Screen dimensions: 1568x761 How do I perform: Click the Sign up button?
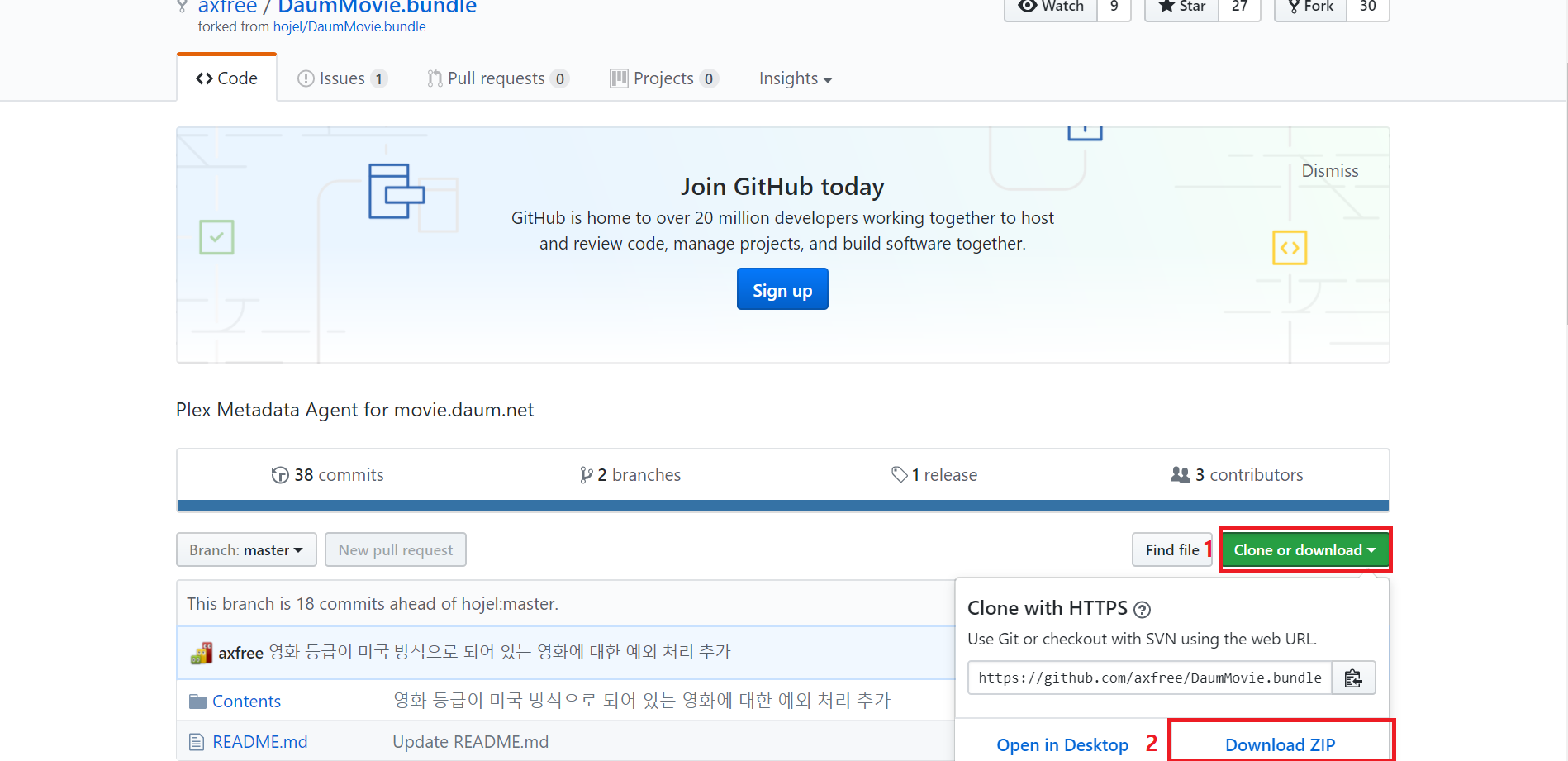click(782, 289)
